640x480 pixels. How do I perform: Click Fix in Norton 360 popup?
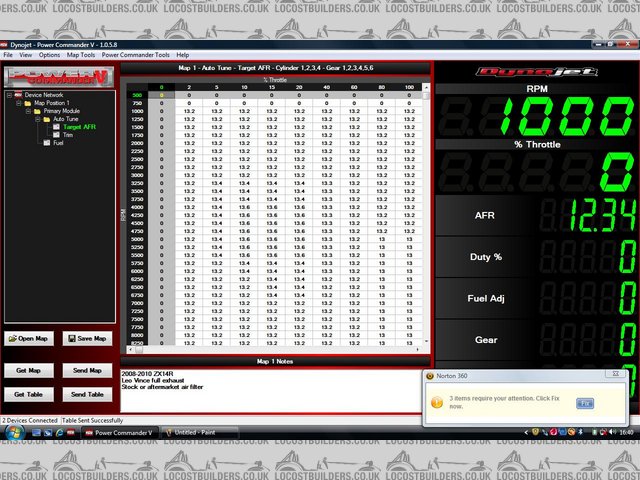click(585, 403)
